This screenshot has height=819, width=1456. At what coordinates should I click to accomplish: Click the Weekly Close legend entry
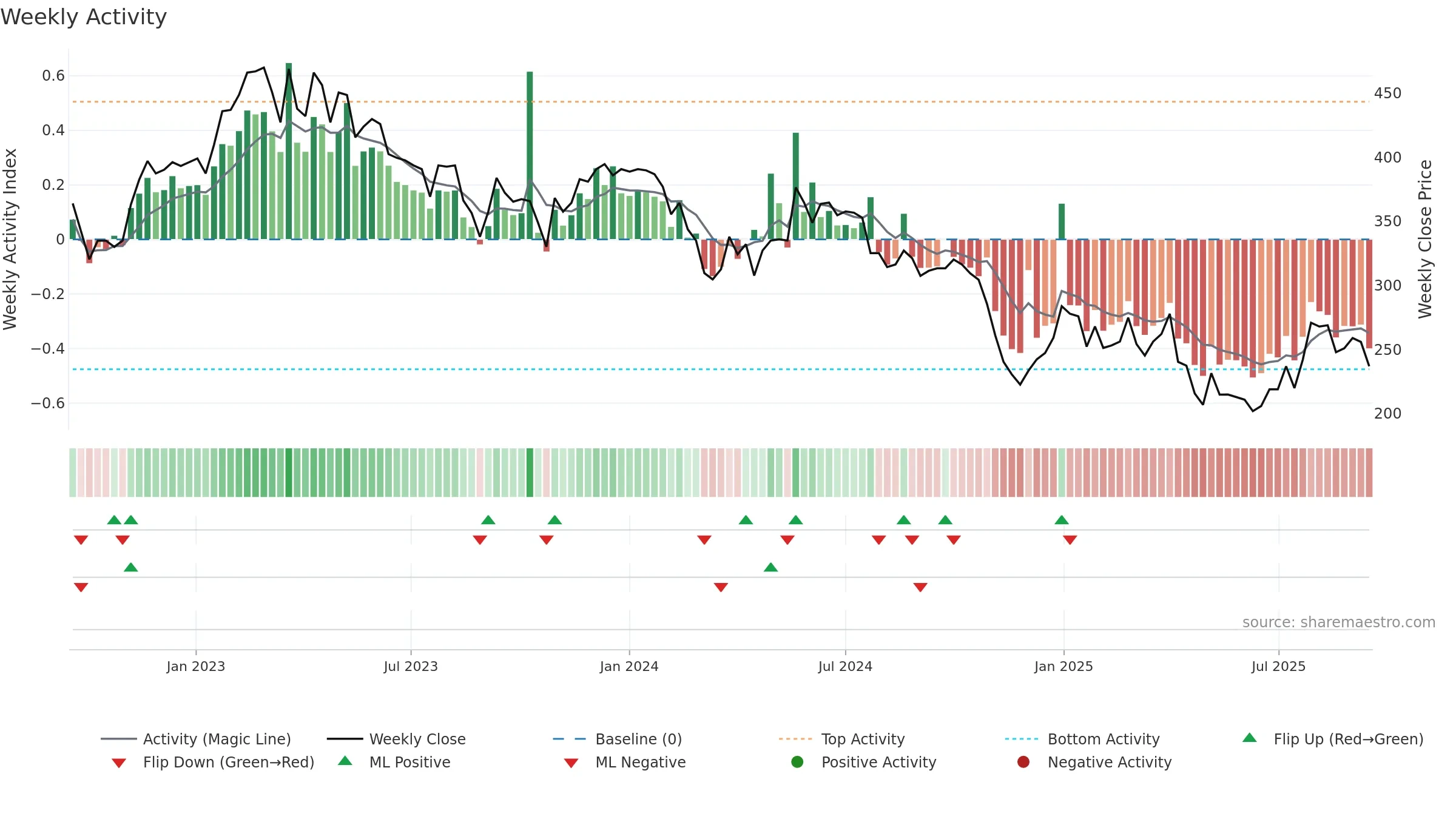click(396, 739)
